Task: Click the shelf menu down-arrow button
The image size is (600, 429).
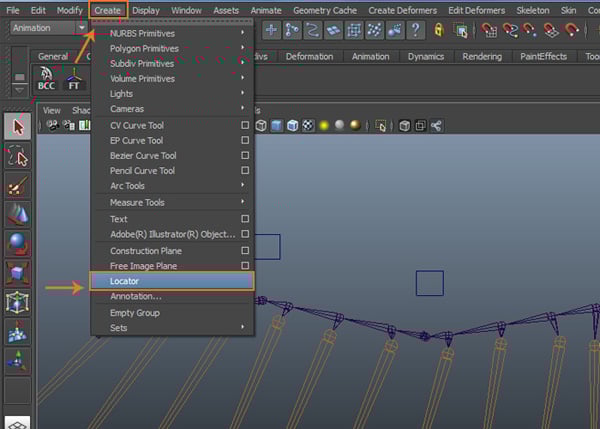Action: [x=20, y=90]
